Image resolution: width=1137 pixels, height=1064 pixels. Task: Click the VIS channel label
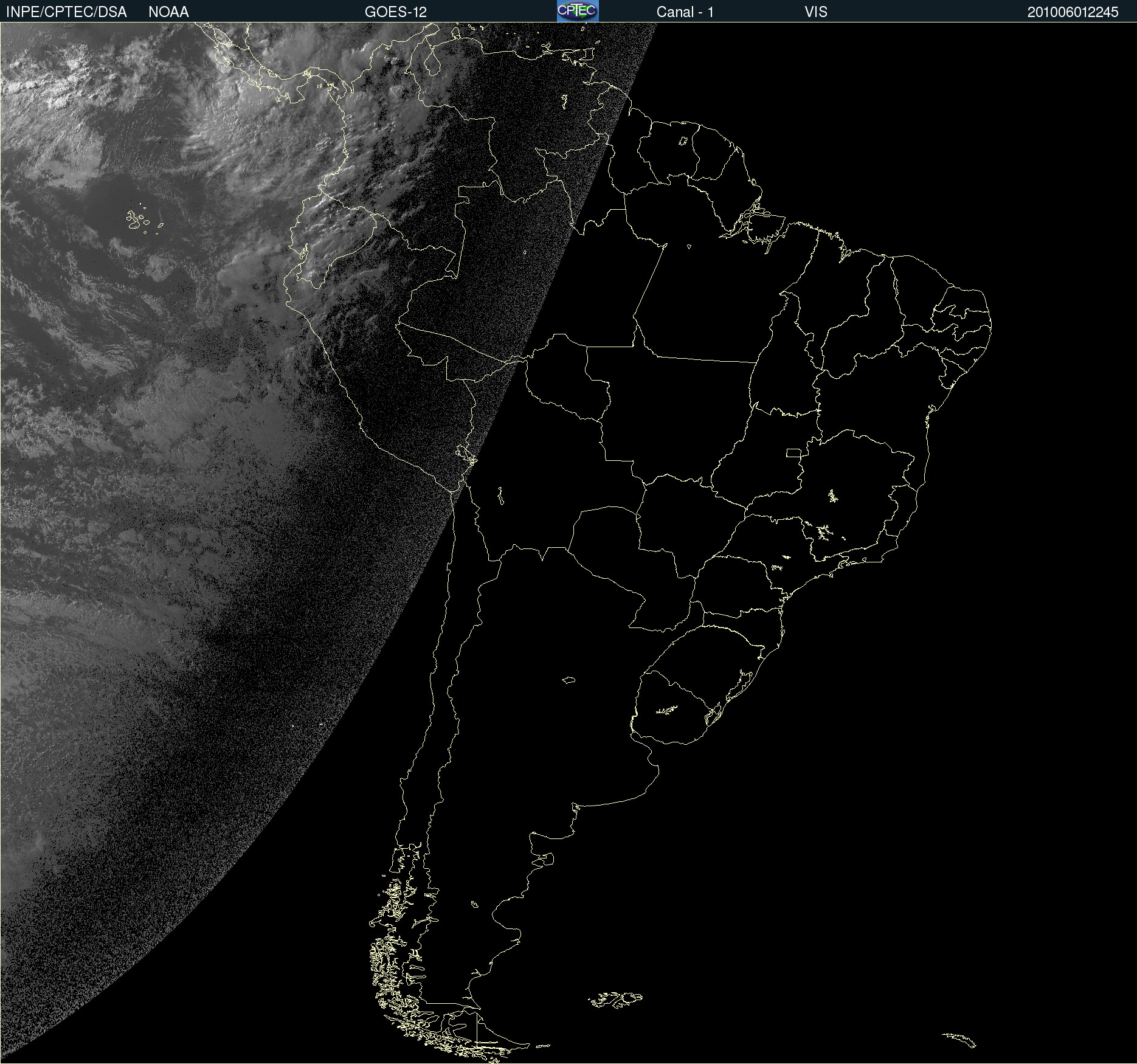816,12
